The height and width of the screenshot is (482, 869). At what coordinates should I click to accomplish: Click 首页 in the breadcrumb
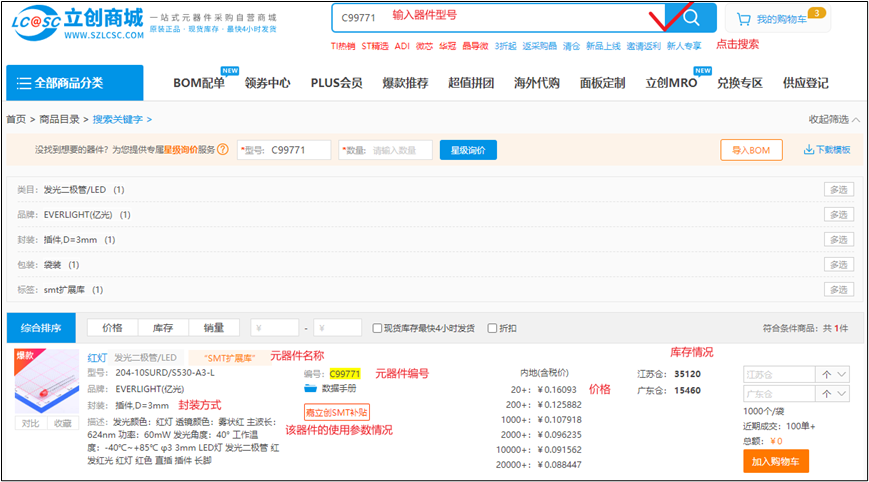click(16, 119)
